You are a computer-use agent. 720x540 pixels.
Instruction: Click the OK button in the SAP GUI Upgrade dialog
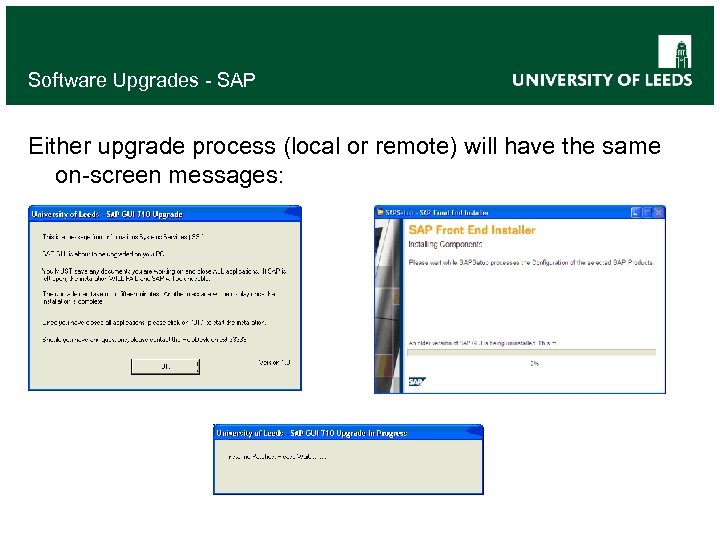165,366
